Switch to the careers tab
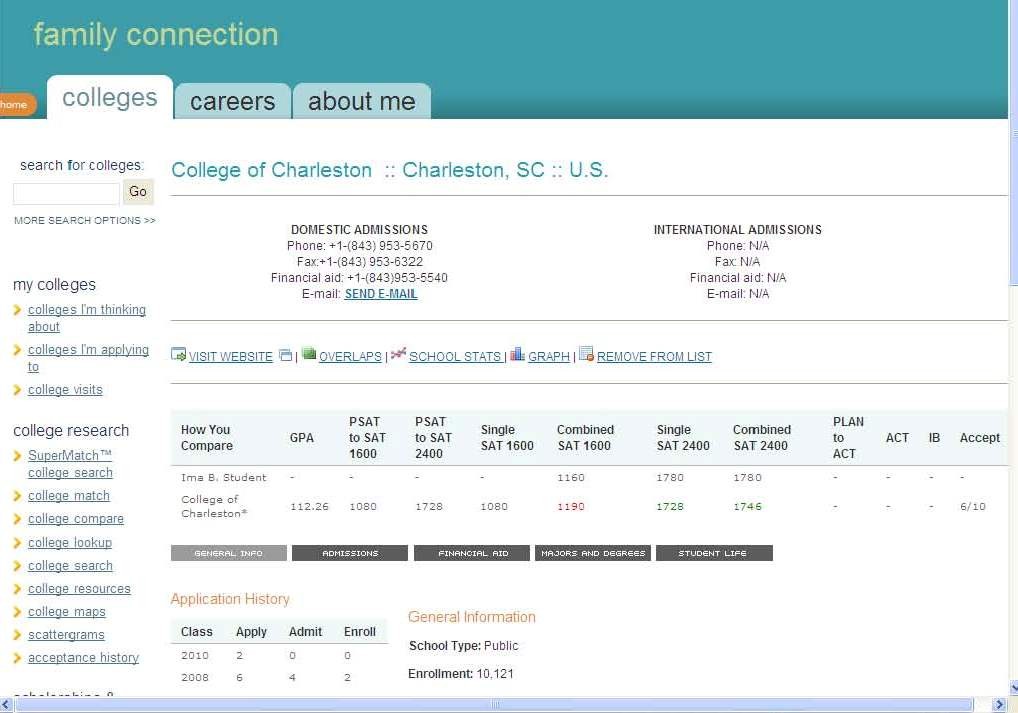1018x713 pixels. pyautogui.click(x=232, y=101)
